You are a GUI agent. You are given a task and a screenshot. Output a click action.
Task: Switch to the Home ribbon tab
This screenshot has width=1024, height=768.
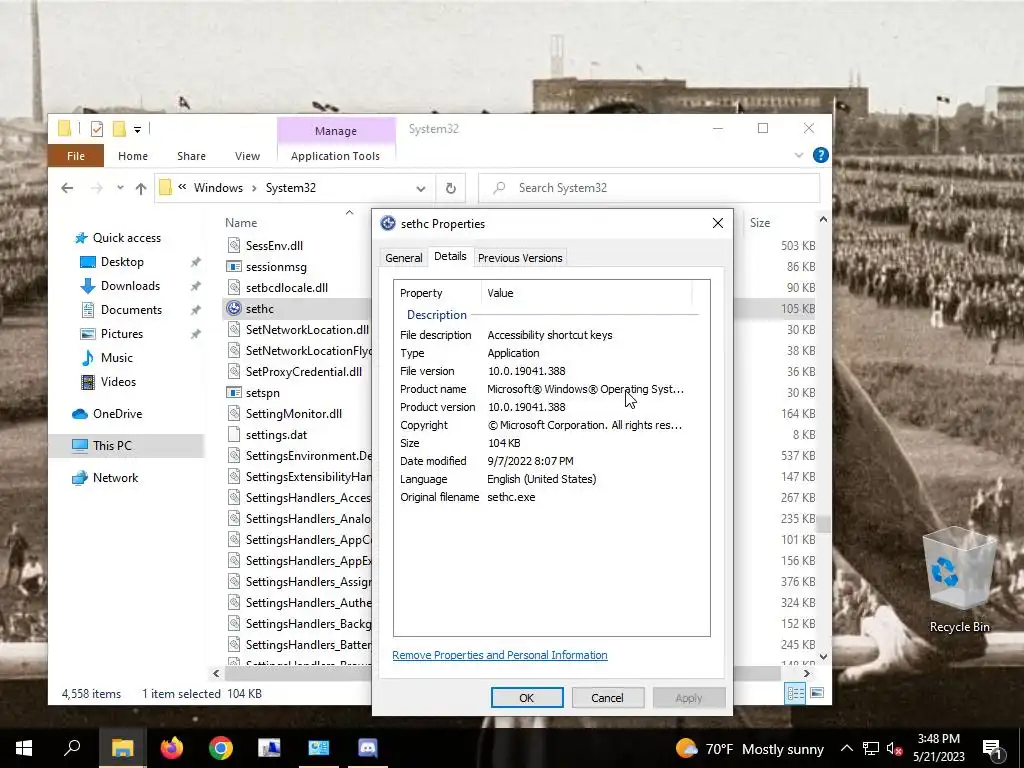pyautogui.click(x=133, y=156)
